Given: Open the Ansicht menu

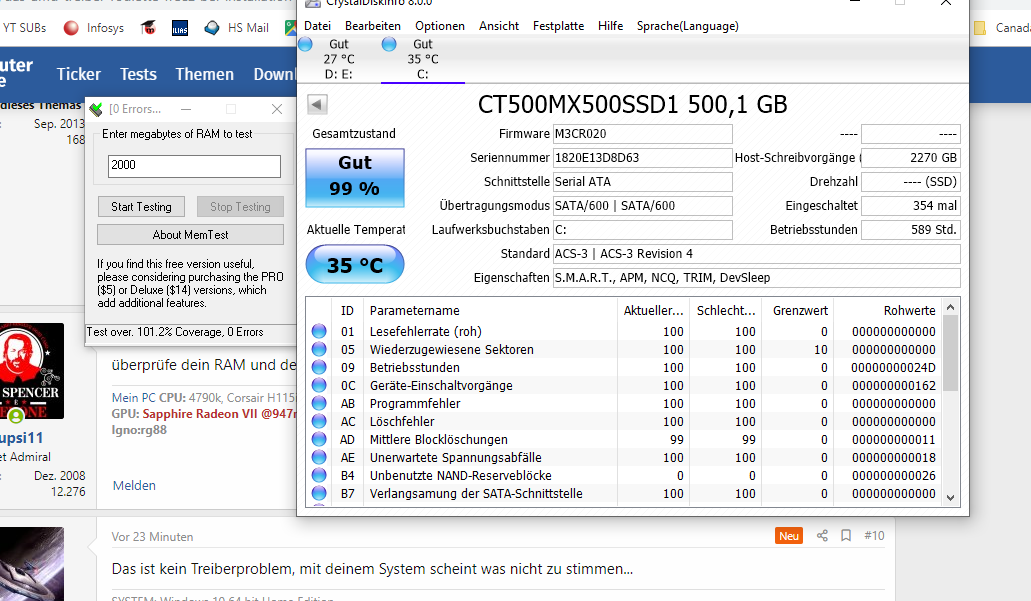Looking at the screenshot, I should (498, 26).
